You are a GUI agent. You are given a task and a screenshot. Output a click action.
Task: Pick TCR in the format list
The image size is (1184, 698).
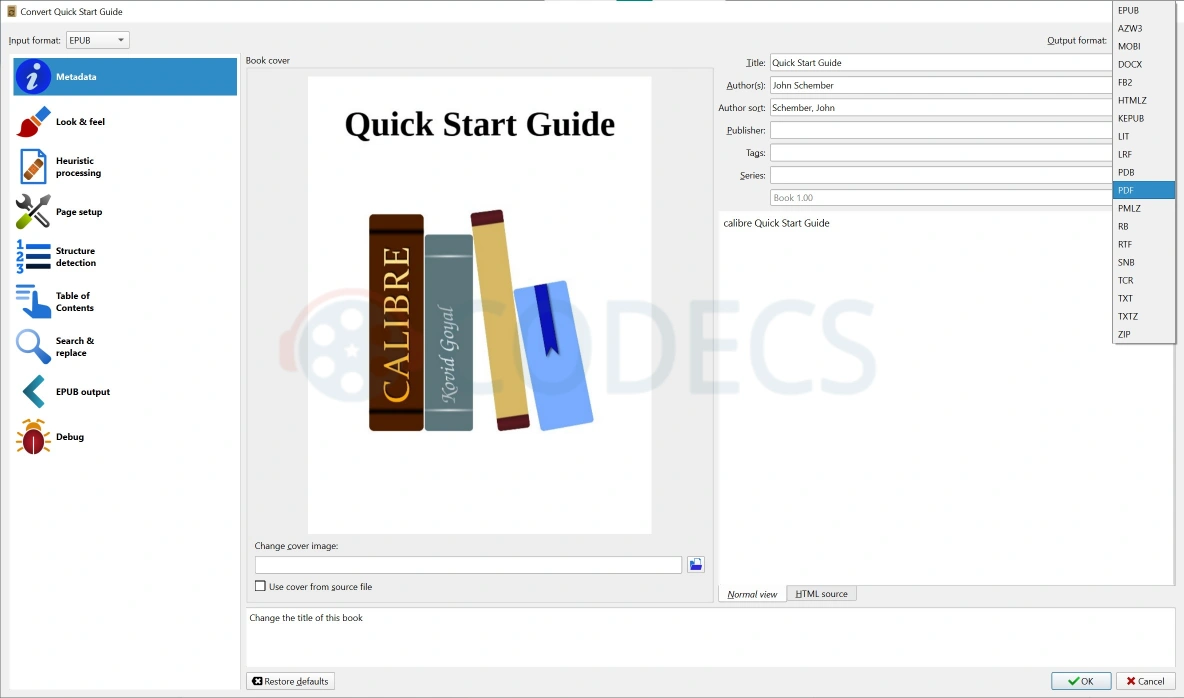1143,280
